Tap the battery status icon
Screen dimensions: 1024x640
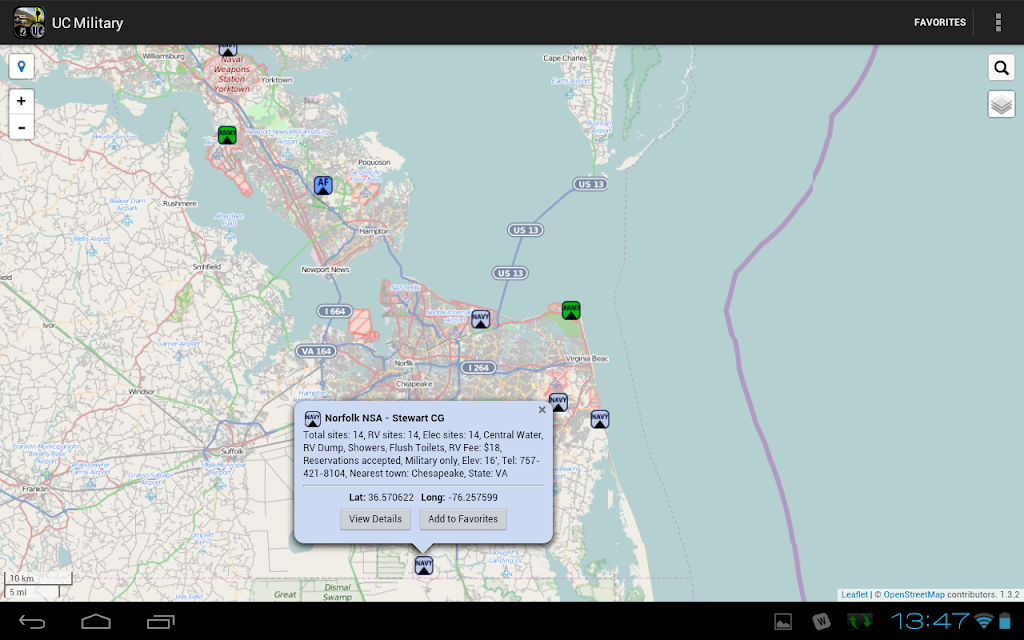tap(1005, 621)
